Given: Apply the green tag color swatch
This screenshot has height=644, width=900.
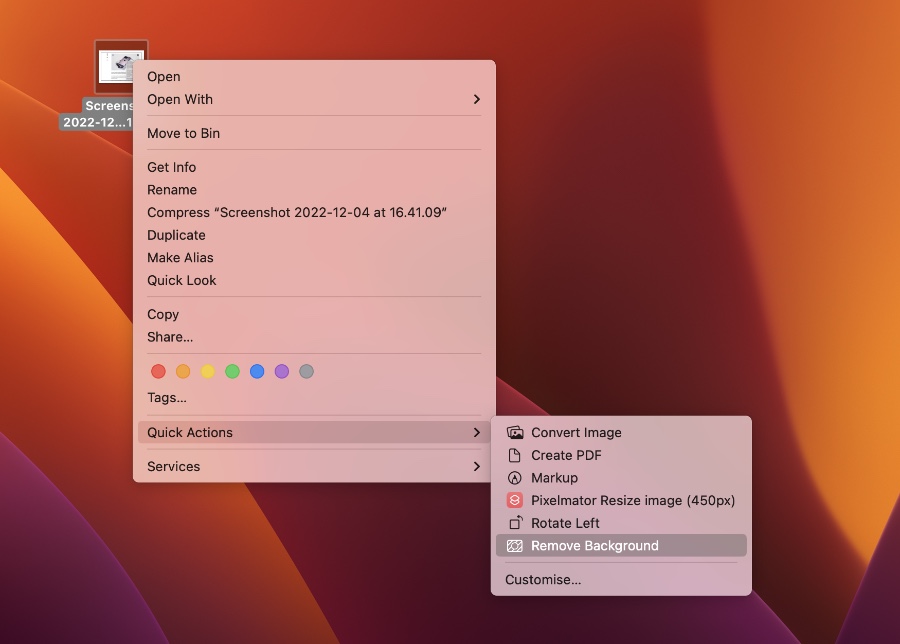Looking at the screenshot, I should [x=232, y=371].
